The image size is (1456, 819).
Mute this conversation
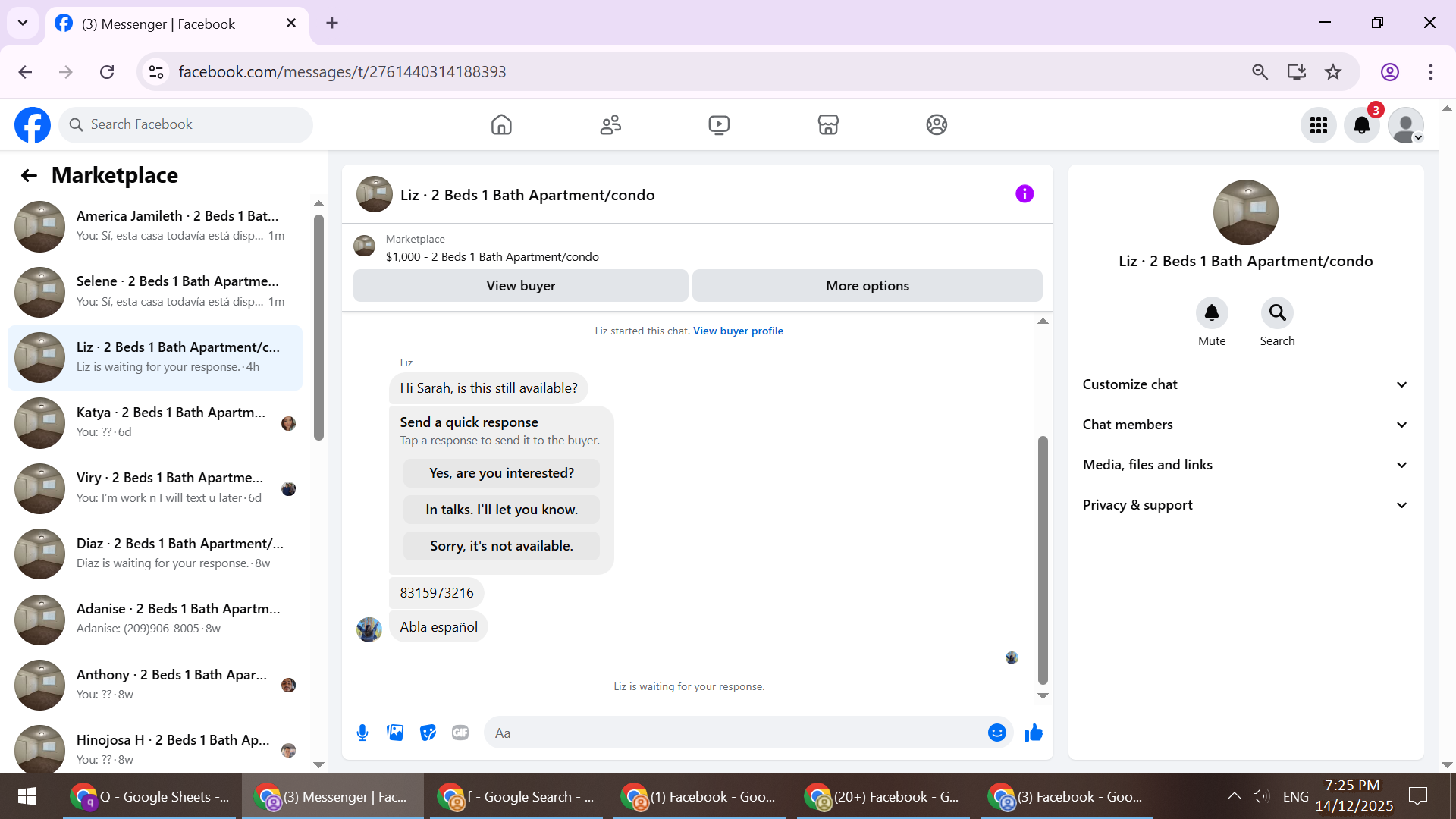pyautogui.click(x=1211, y=313)
